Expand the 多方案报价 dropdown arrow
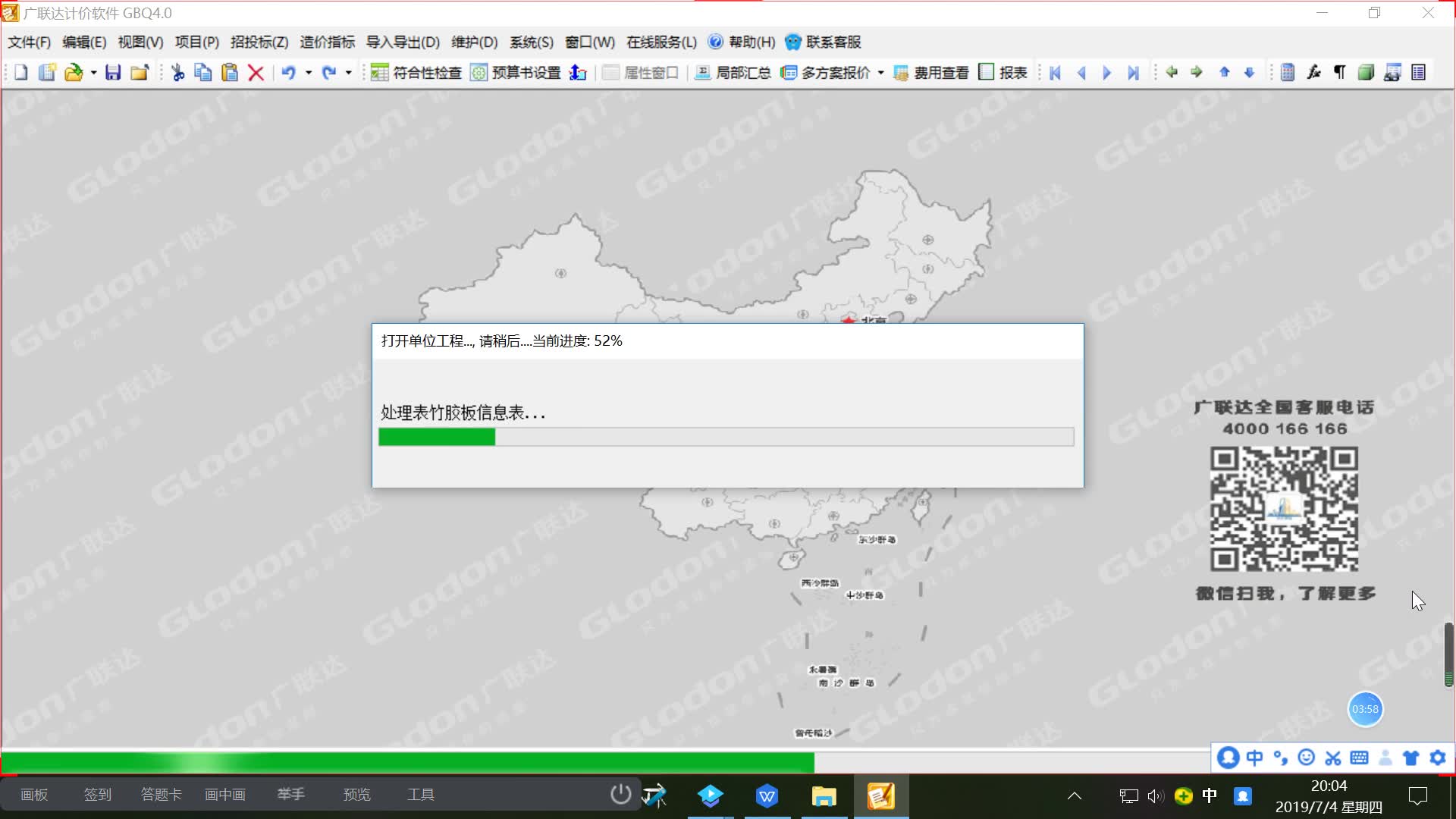 point(880,72)
